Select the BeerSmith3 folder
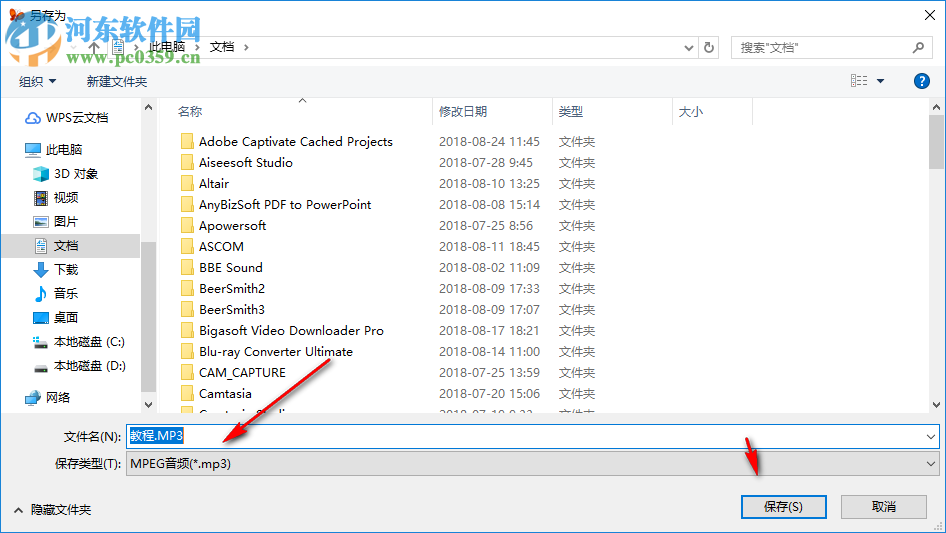This screenshot has width=946, height=533. pyautogui.click(x=232, y=310)
